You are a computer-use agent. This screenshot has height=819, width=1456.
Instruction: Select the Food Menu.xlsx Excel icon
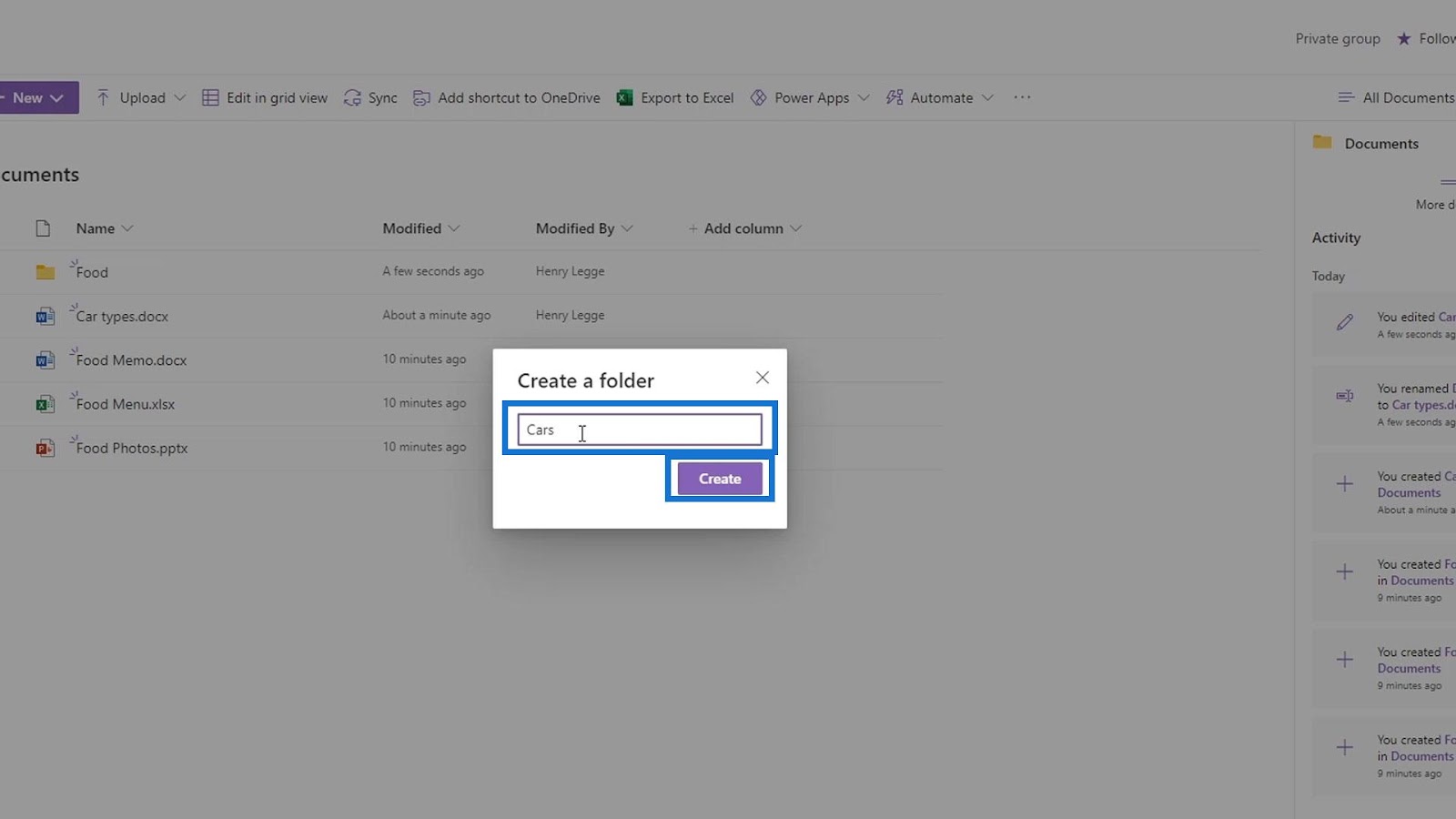pos(45,404)
